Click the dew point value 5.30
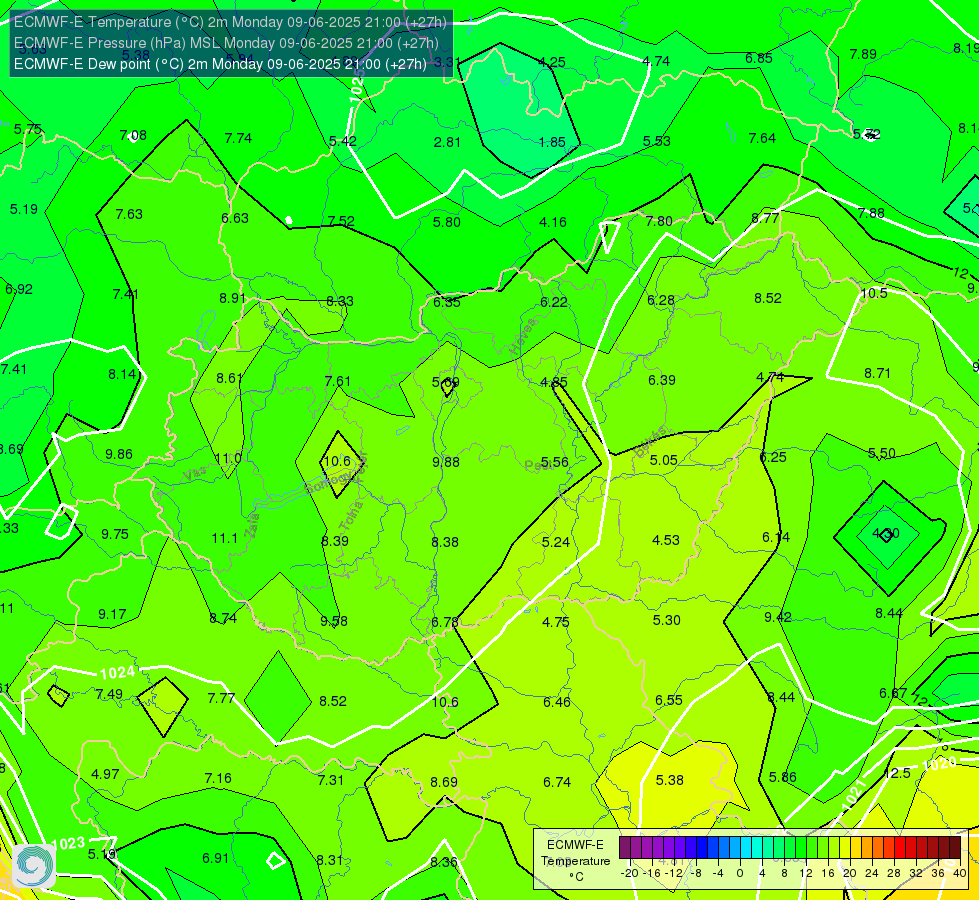 (666, 620)
